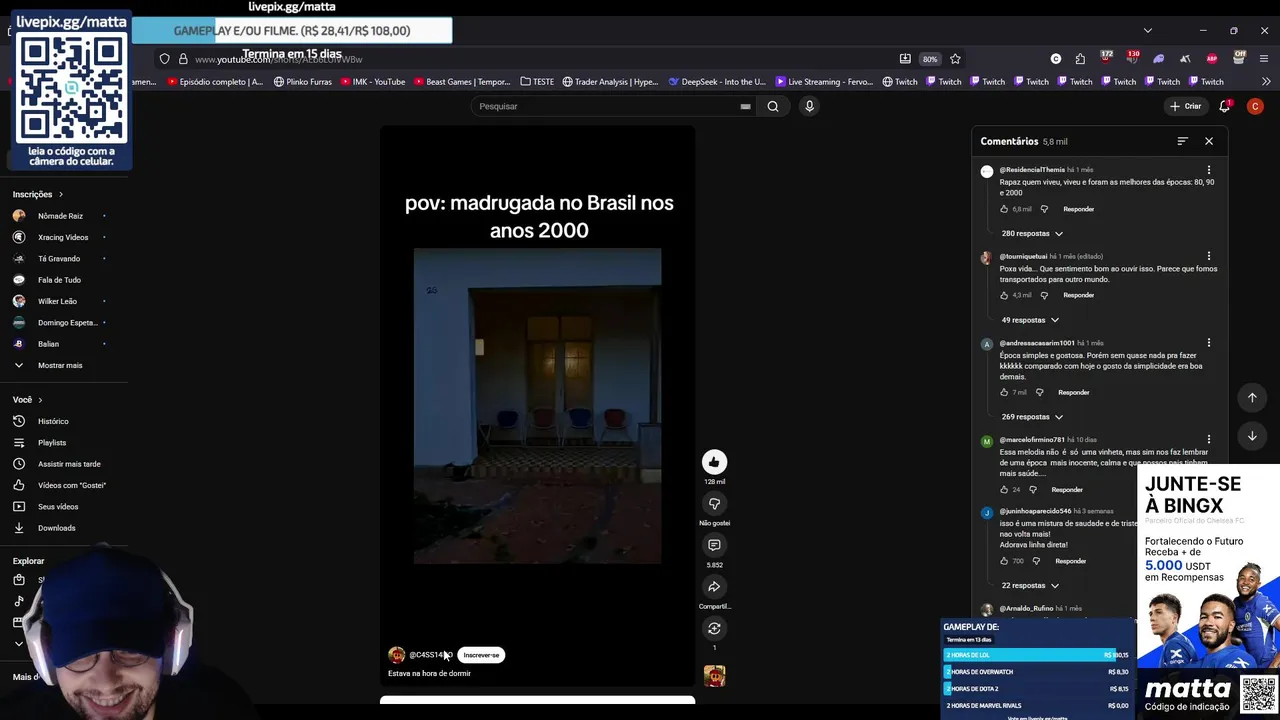Open the on-screen keyboard icon in search
The width and height of the screenshot is (1280, 720).
745,106
